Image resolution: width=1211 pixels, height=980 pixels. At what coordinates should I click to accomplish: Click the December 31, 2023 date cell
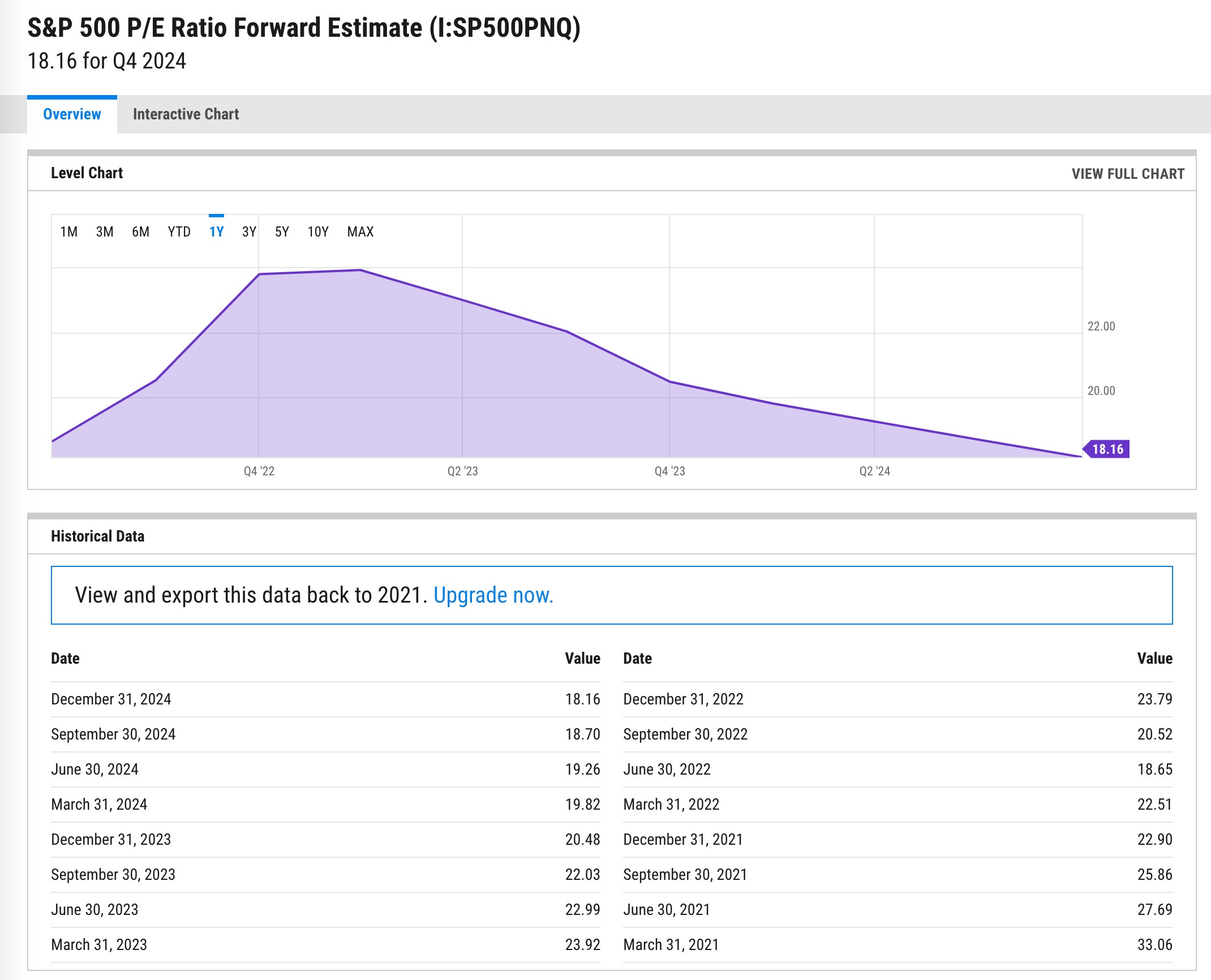(x=111, y=840)
